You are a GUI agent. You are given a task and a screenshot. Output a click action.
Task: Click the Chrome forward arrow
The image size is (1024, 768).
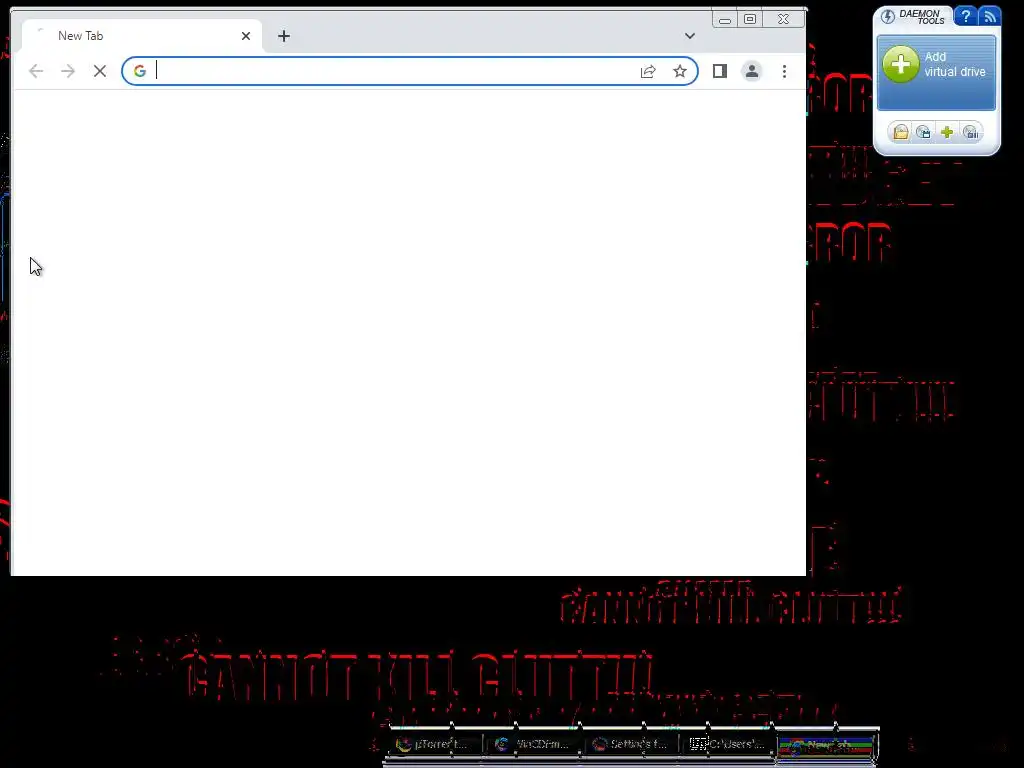click(x=68, y=71)
